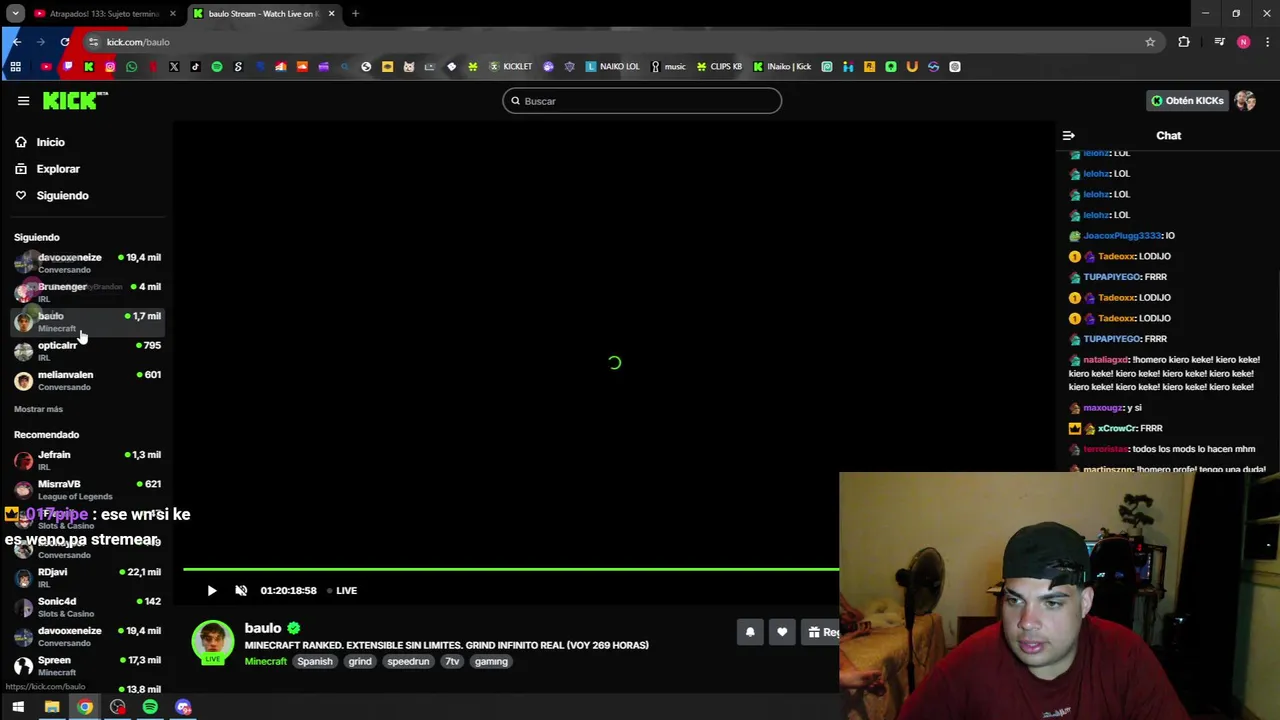Bookmark this page with the star

click(1150, 42)
